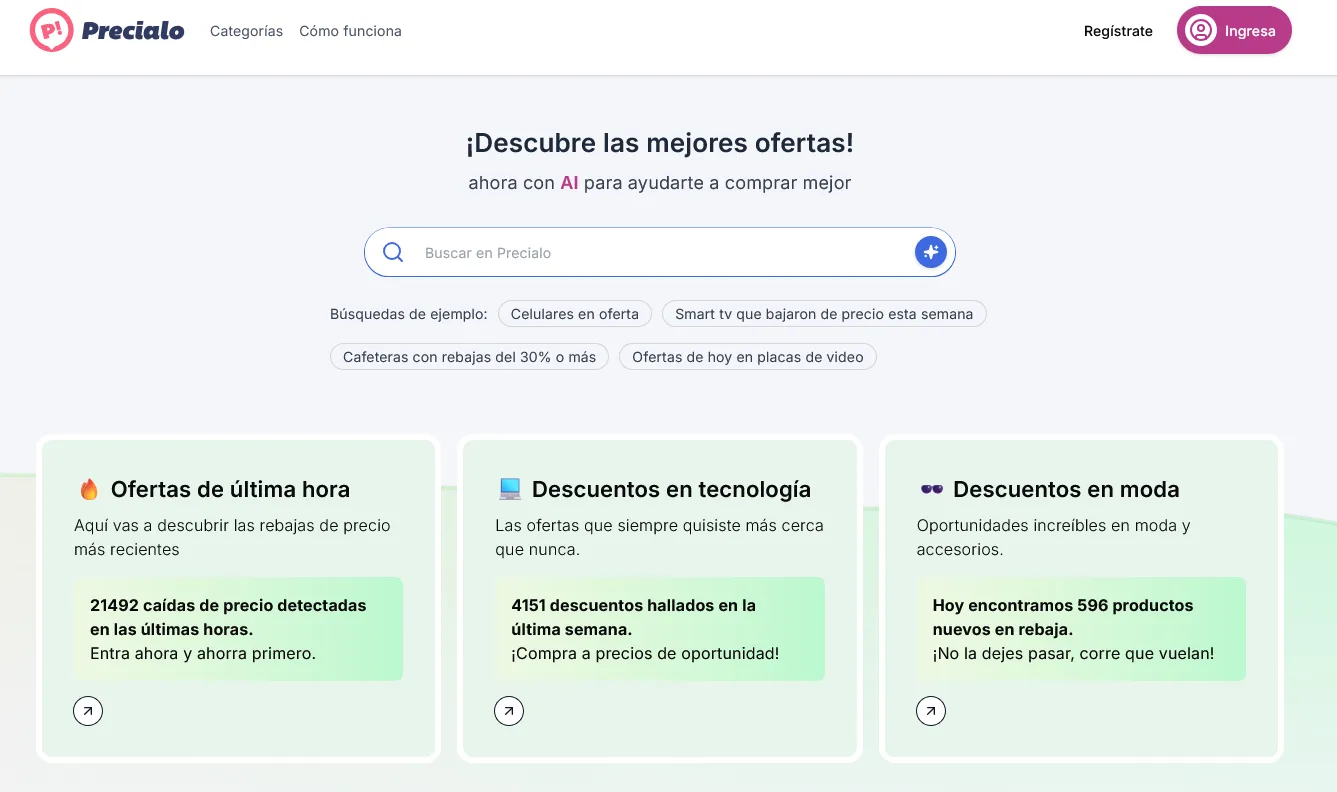Click the 21492 caídas de precio banner
The height and width of the screenshot is (792, 1337).
click(238, 629)
